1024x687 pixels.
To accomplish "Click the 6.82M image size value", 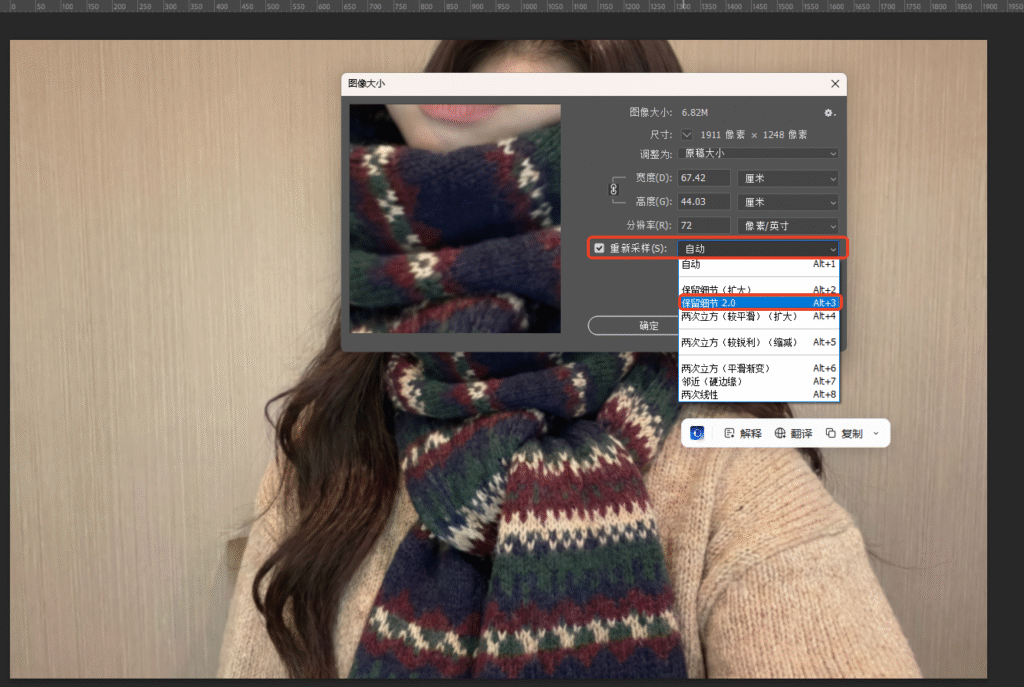I will click(695, 112).
